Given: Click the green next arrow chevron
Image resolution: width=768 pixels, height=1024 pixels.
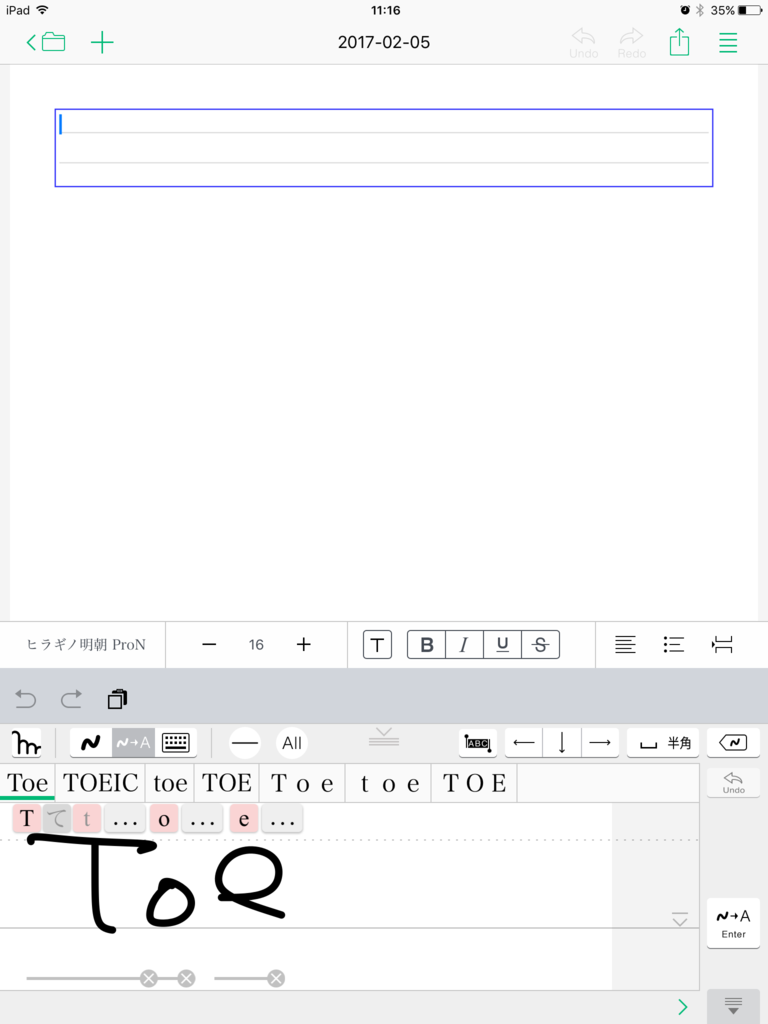Looking at the screenshot, I should pos(682,1007).
